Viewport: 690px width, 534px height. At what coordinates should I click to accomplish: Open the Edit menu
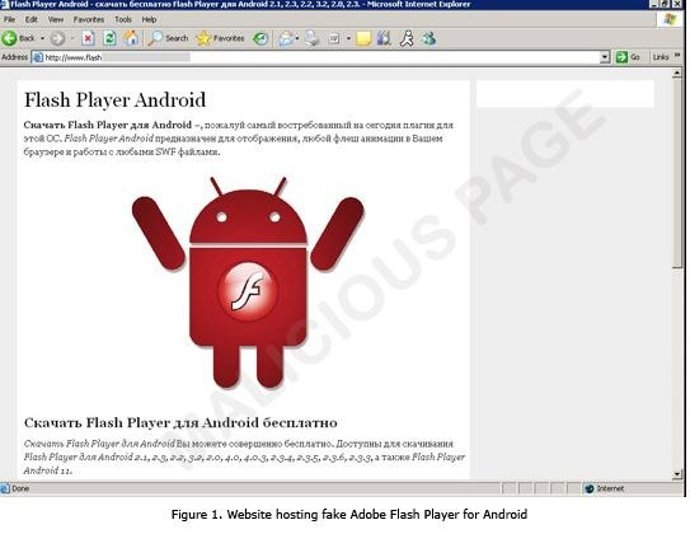coord(31,19)
